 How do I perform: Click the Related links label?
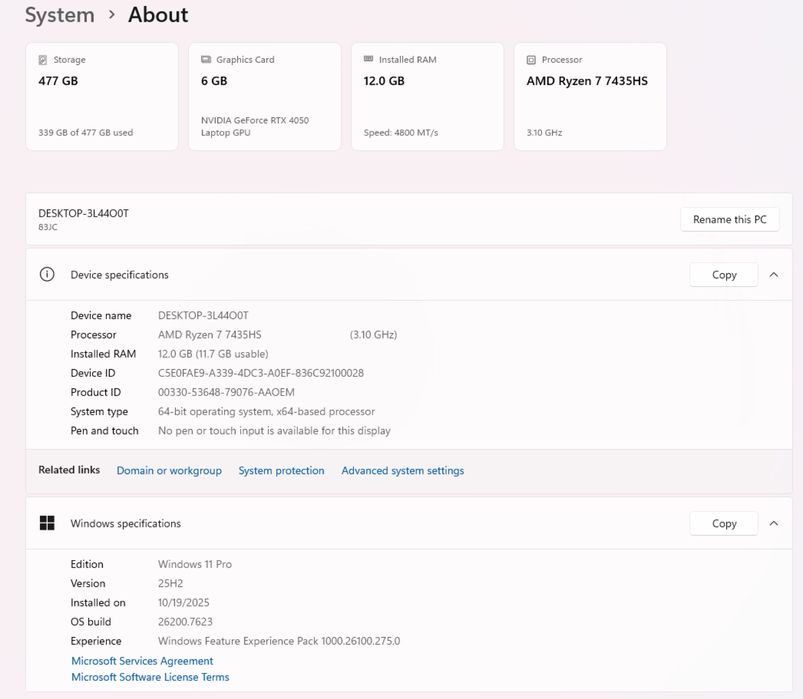[69, 470]
